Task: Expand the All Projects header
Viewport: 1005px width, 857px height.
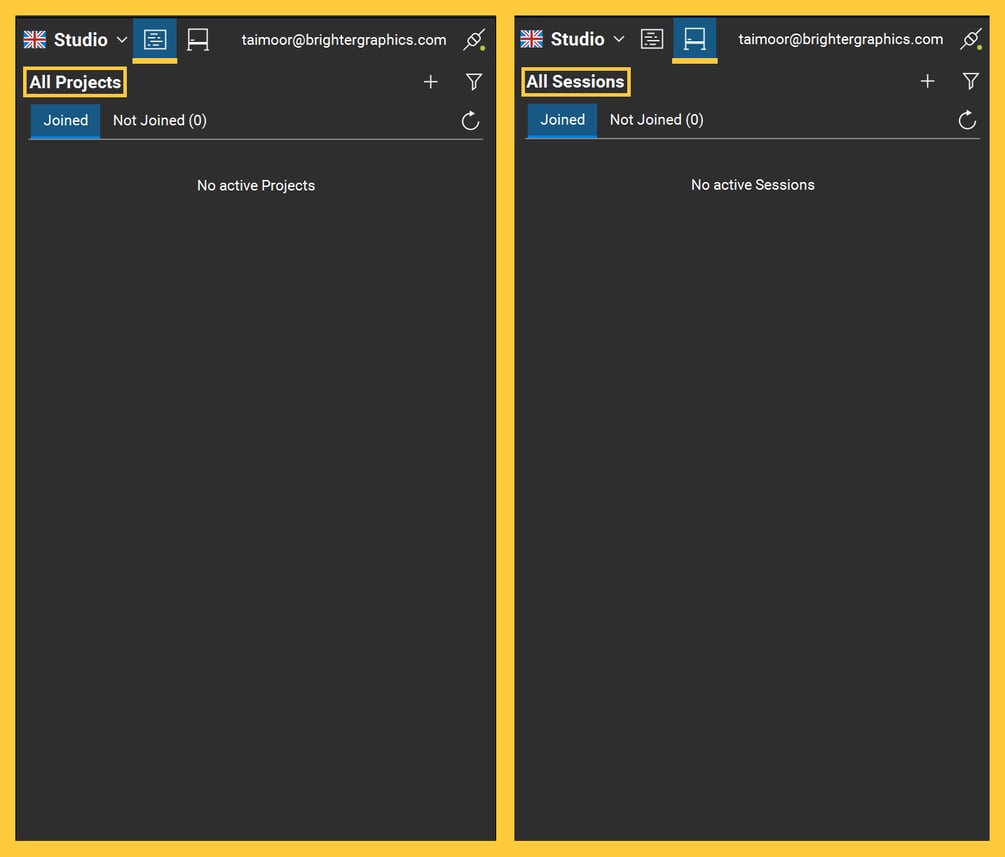Action: [x=74, y=82]
